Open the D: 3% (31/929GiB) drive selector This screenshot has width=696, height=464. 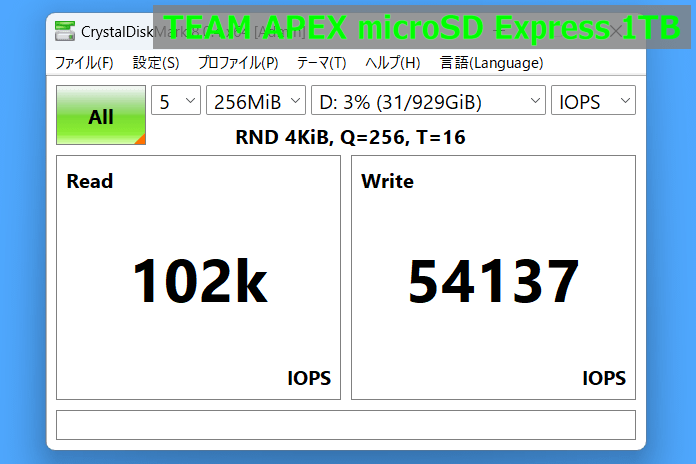coord(428,101)
